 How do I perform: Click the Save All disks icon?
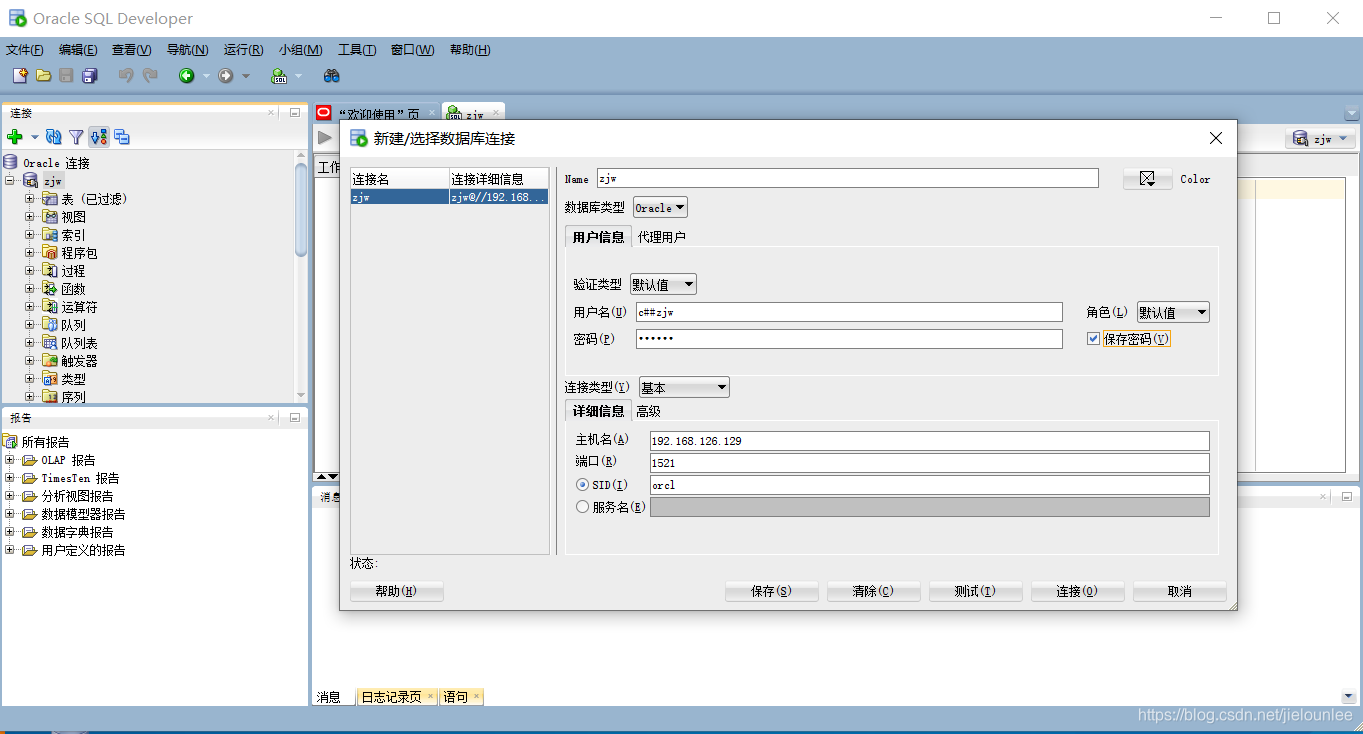pyautogui.click(x=90, y=76)
